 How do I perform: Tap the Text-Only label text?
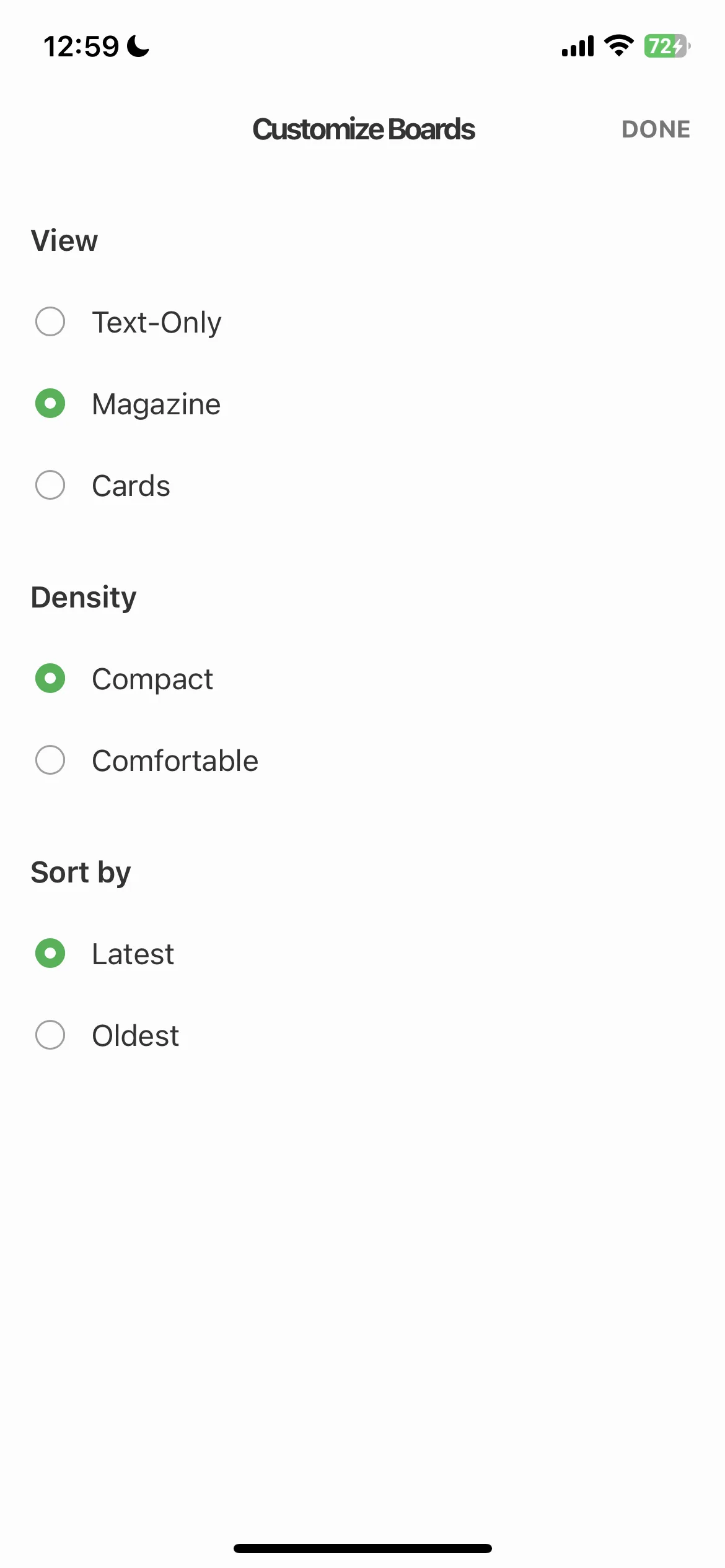[157, 323]
